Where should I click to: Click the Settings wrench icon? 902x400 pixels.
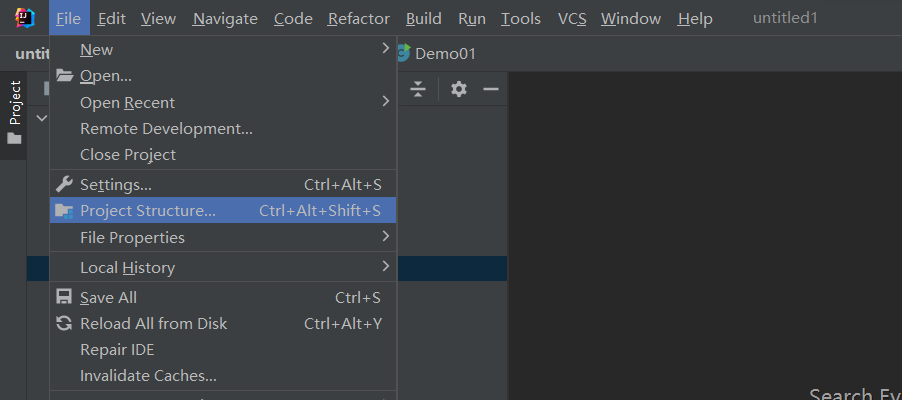point(64,184)
